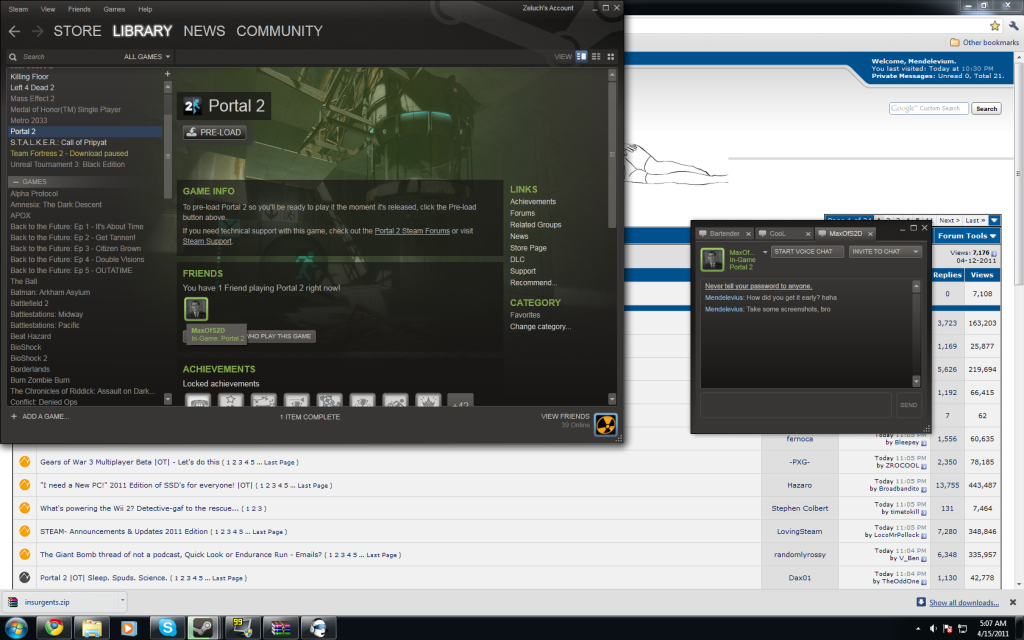Click the Steam forward navigation arrow

pyautogui.click(x=38, y=31)
